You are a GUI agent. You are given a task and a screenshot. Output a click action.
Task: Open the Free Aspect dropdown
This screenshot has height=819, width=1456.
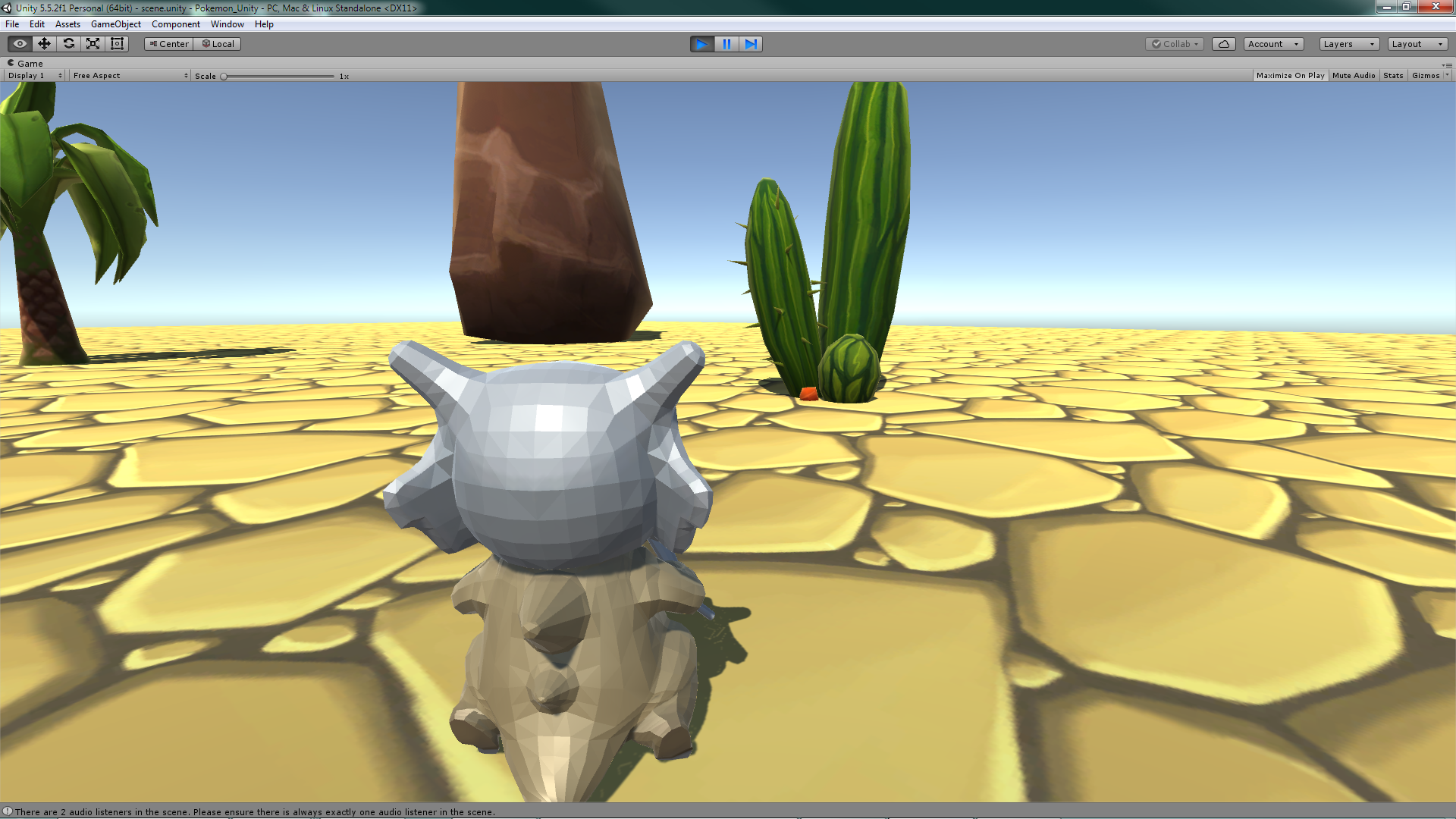pyautogui.click(x=130, y=76)
